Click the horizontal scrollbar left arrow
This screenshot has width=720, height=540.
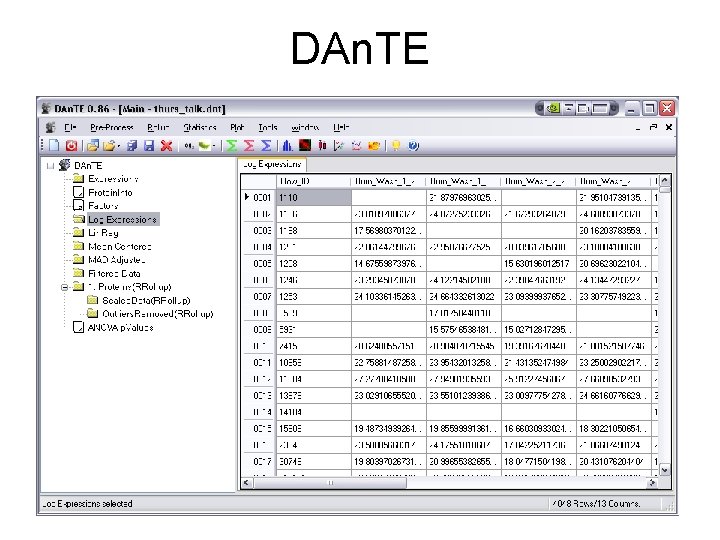247,483
